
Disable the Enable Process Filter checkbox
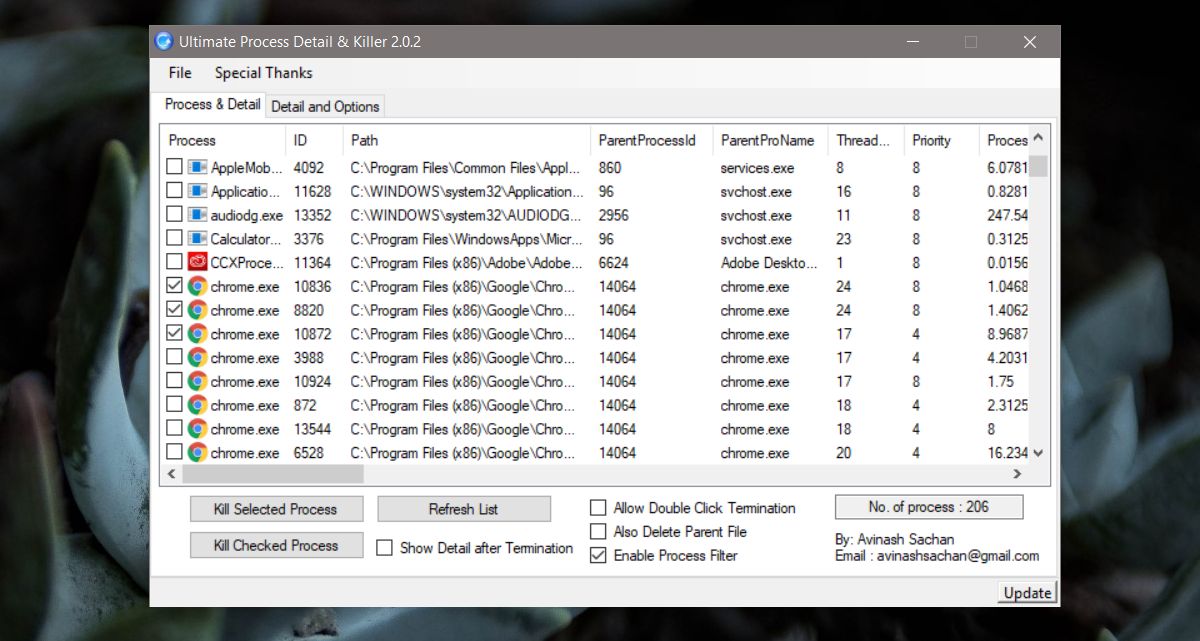[x=598, y=555]
